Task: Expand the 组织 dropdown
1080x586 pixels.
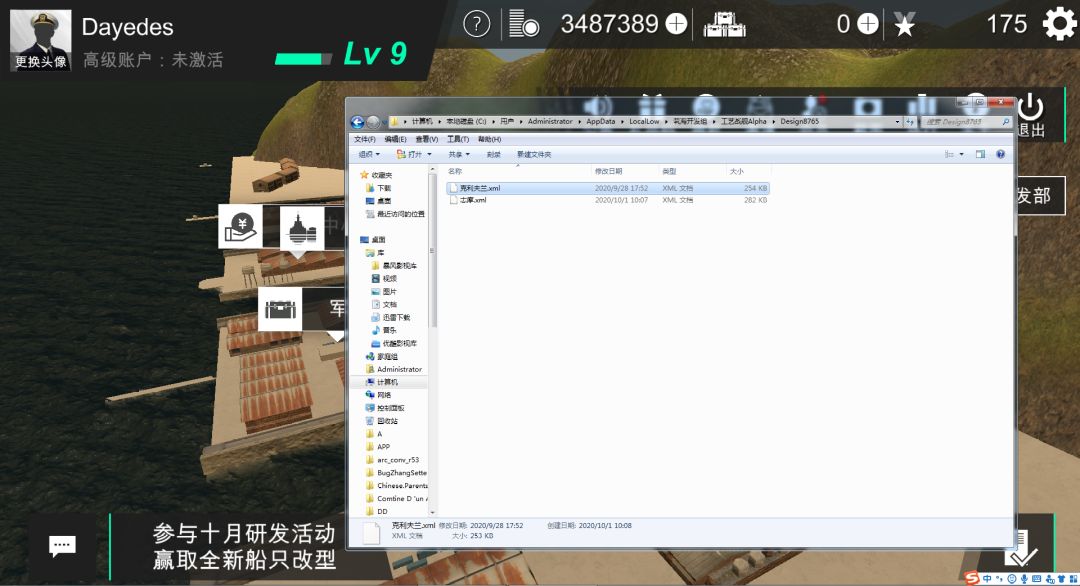Action: (368, 154)
